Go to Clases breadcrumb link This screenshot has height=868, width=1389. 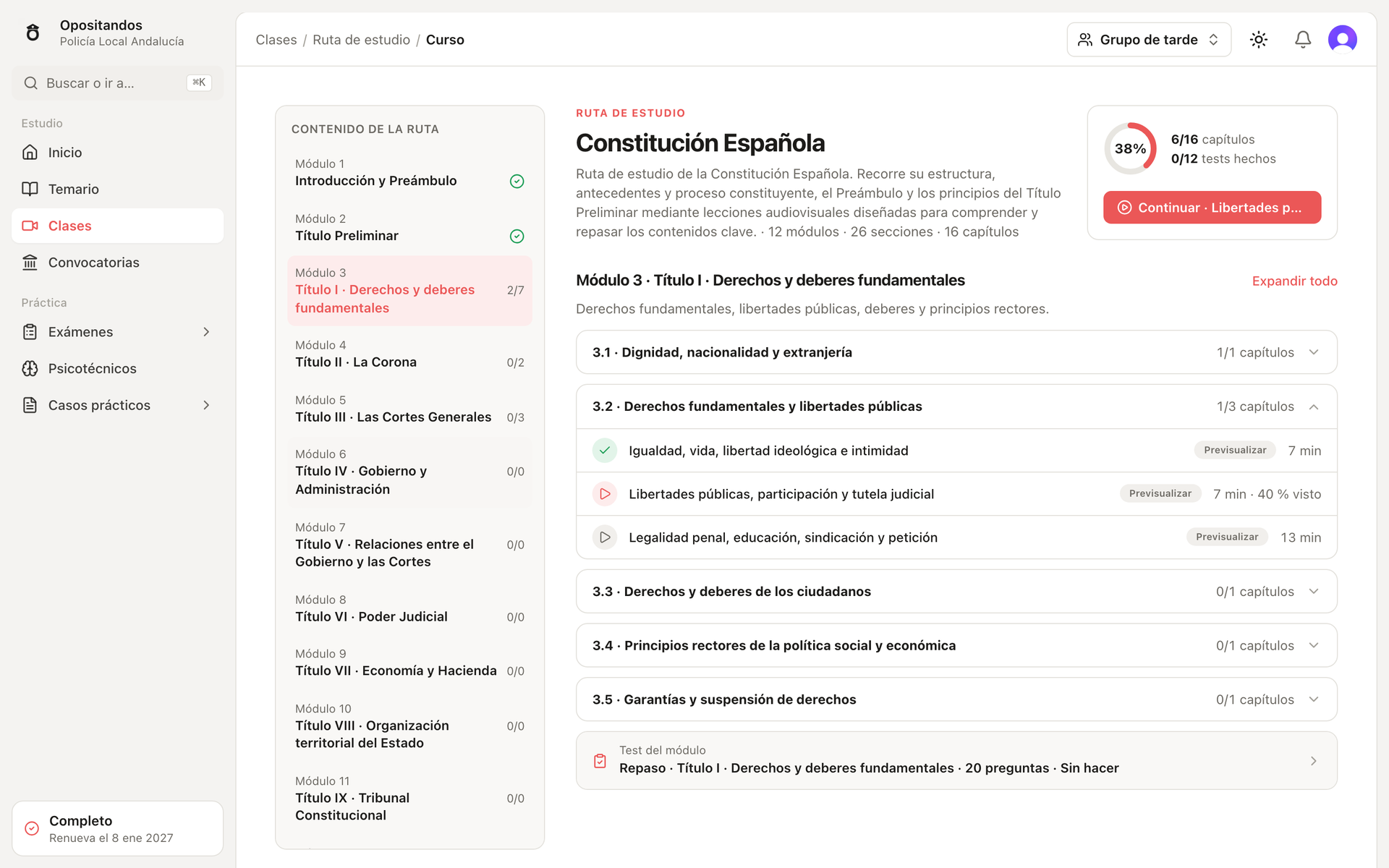click(276, 40)
